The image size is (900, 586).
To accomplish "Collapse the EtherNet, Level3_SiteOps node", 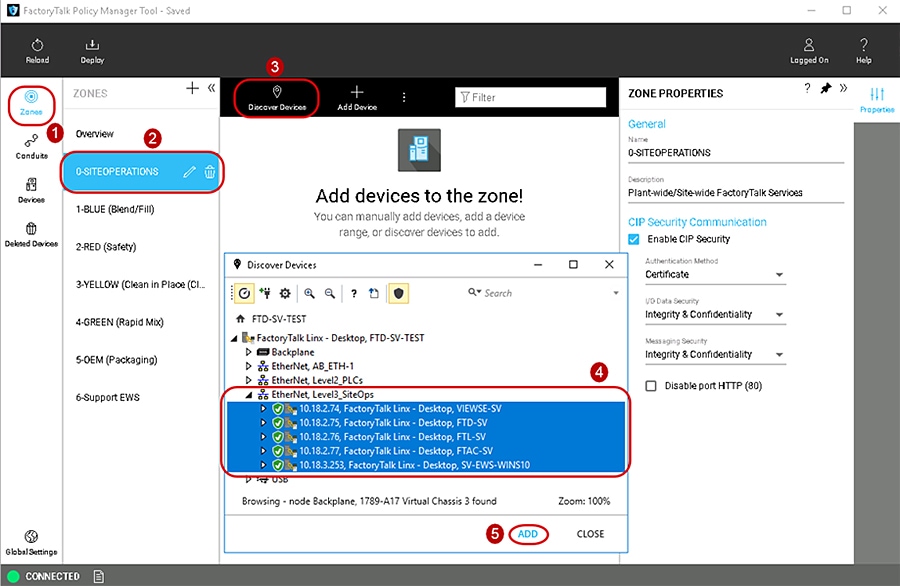I will (249, 394).
